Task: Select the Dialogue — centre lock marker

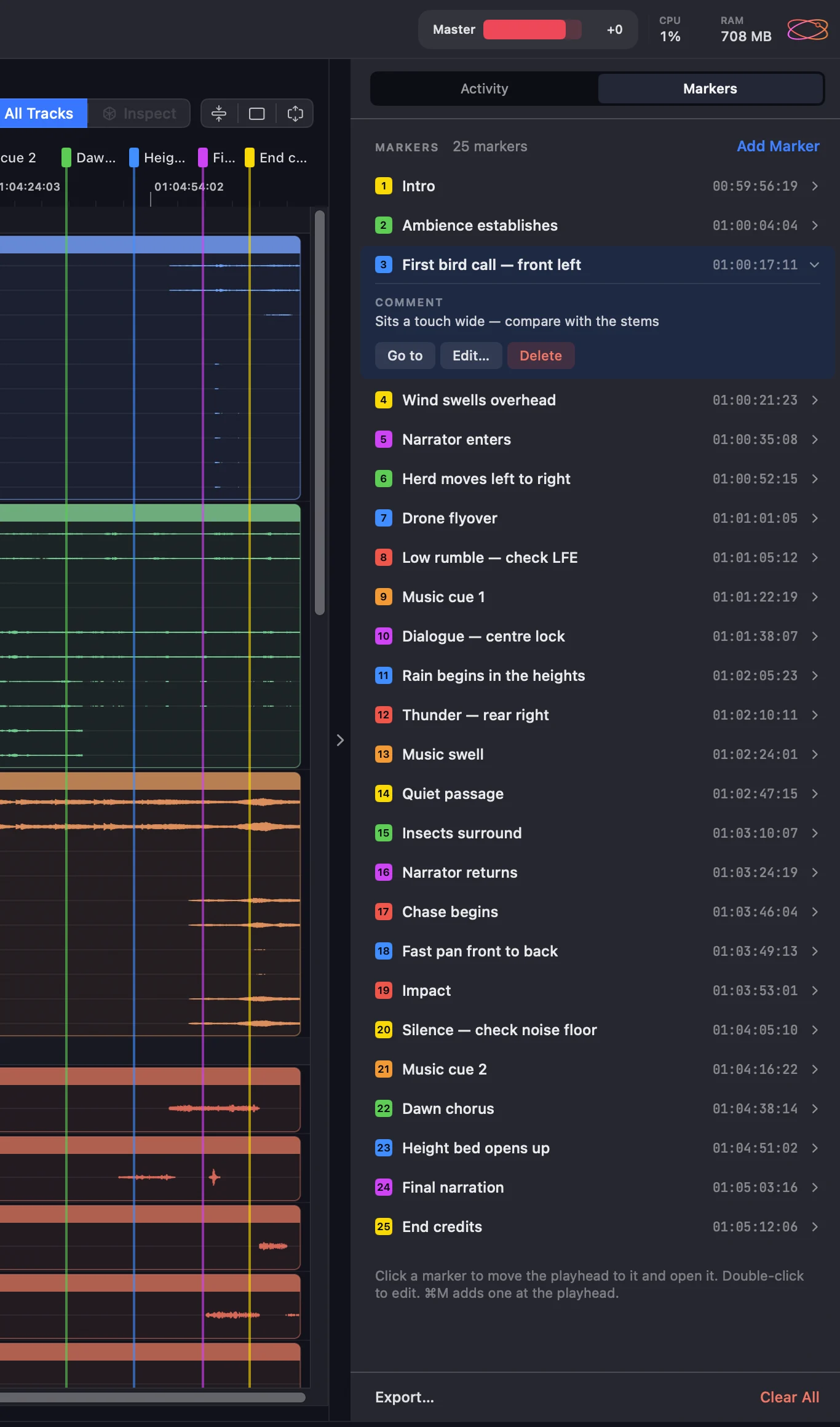Action: click(x=596, y=636)
